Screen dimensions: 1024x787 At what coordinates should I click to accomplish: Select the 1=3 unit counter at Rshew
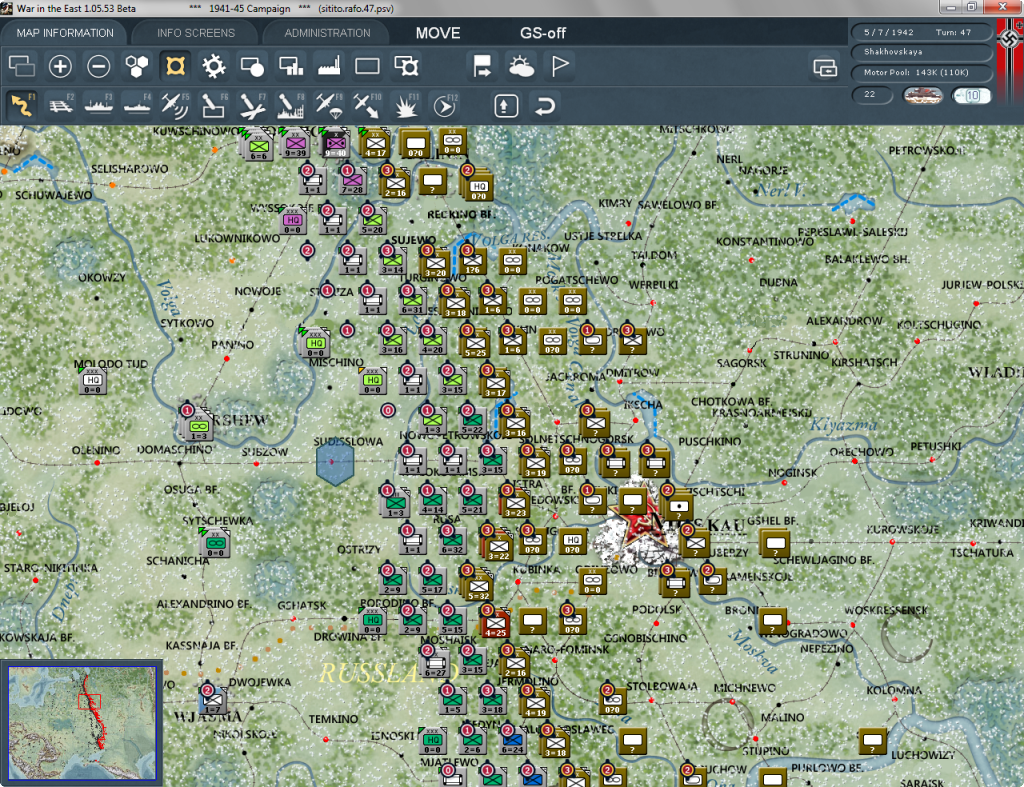point(198,426)
